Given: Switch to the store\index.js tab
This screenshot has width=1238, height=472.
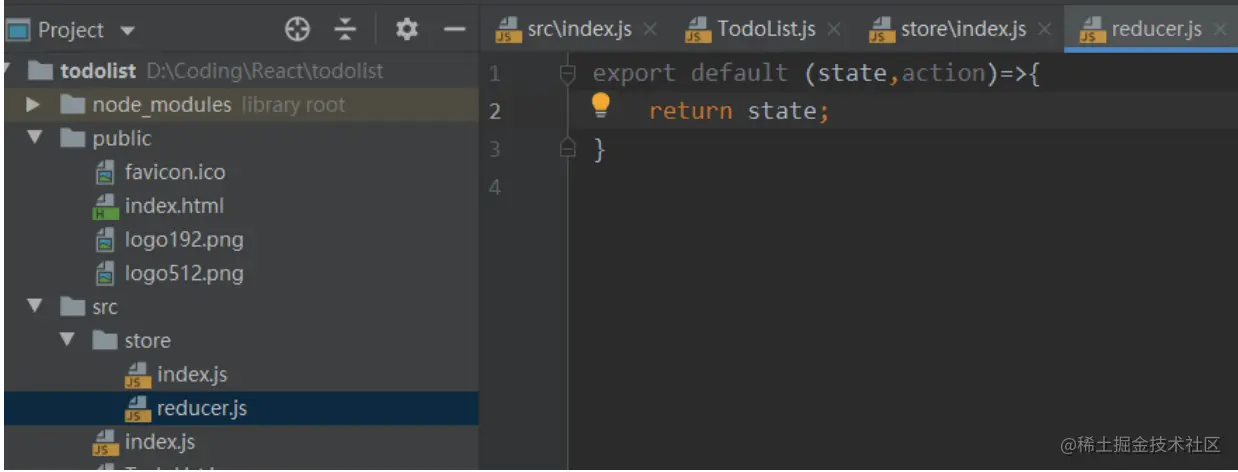Looking at the screenshot, I should 950,29.
